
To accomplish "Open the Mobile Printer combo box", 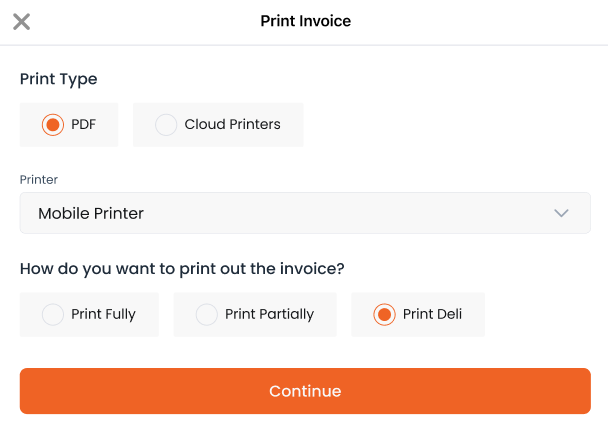I will (x=305, y=213).
